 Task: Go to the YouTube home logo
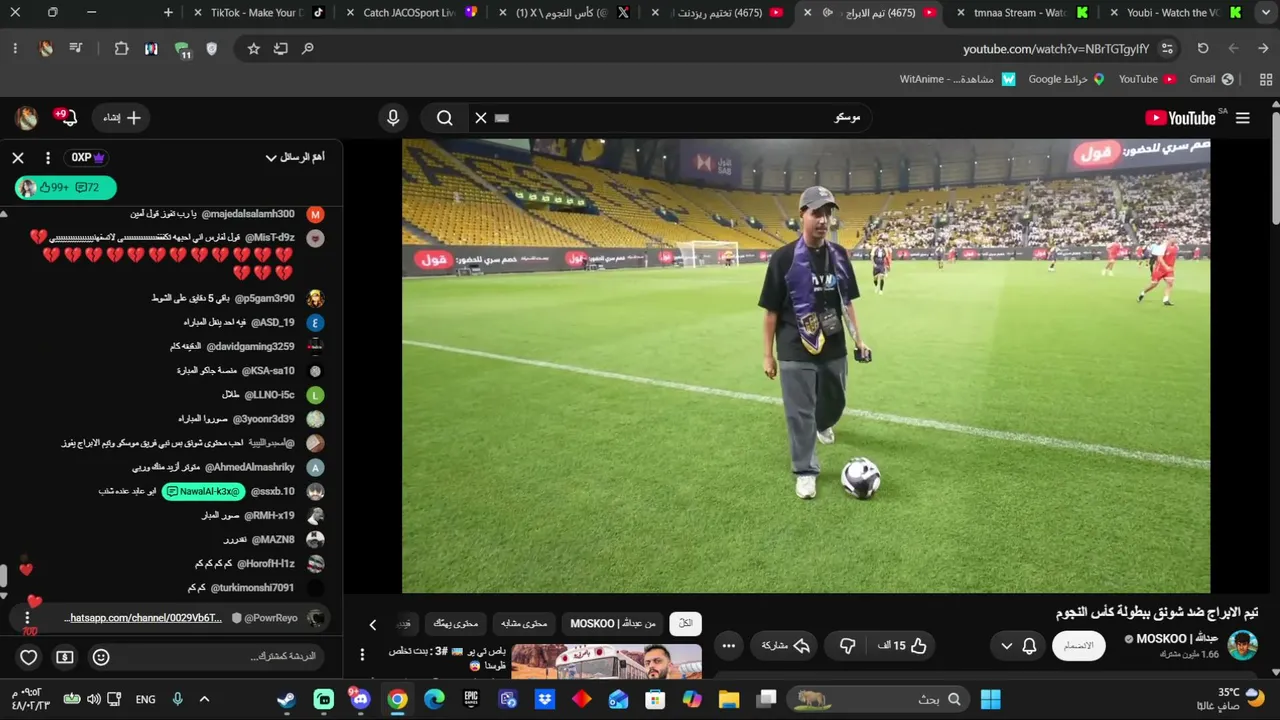(x=1180, y=118)
